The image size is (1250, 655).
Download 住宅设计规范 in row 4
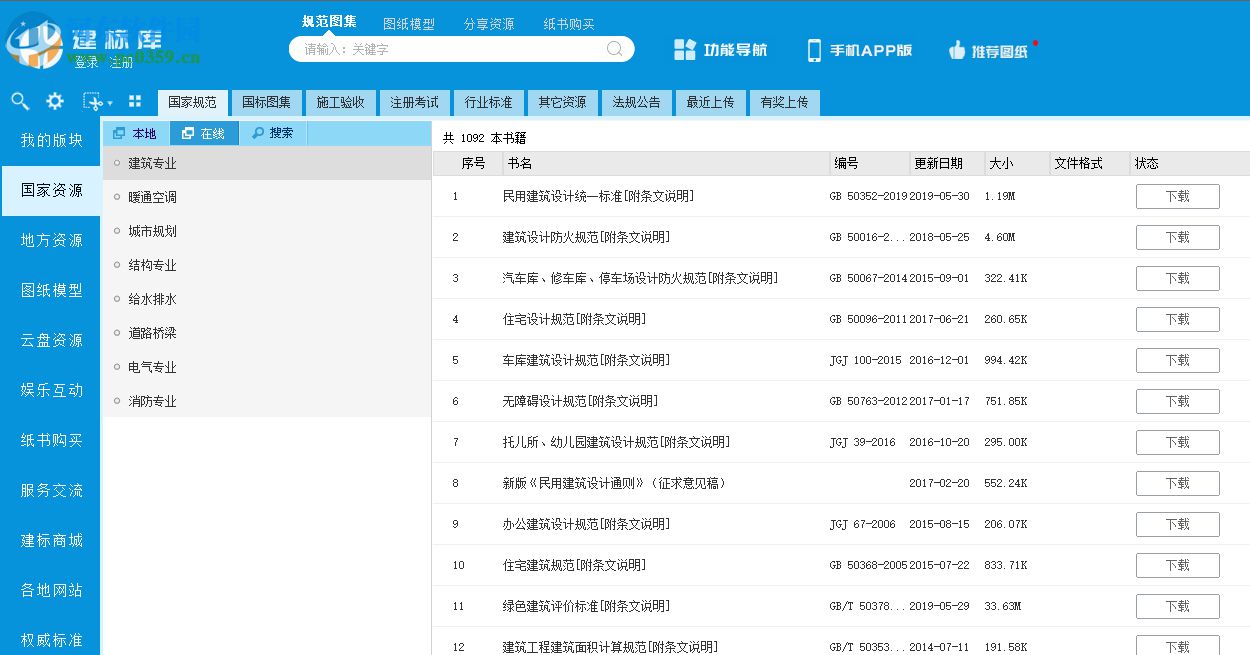1177,319
